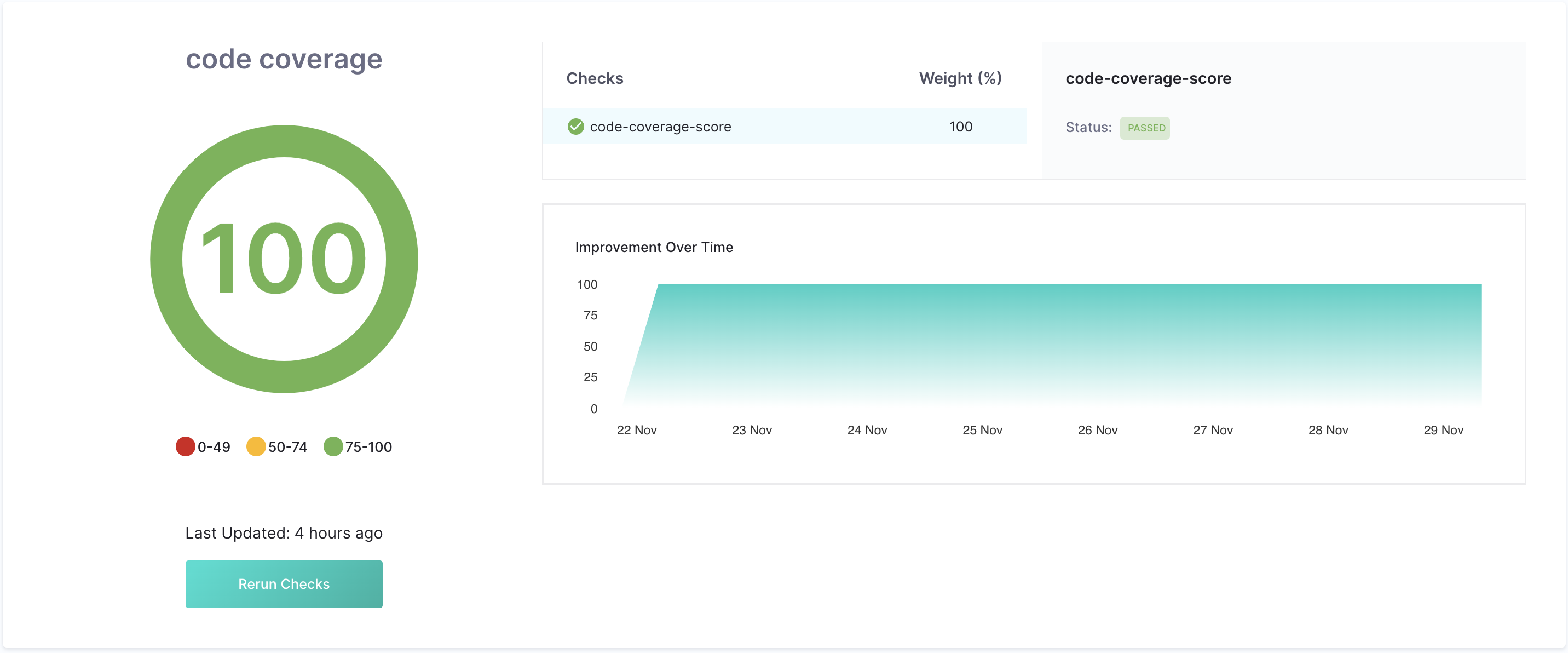The width and height of the screenshot is (1568, 653).
Task: Click the PASSED status badge
Action: point(1145,128)
